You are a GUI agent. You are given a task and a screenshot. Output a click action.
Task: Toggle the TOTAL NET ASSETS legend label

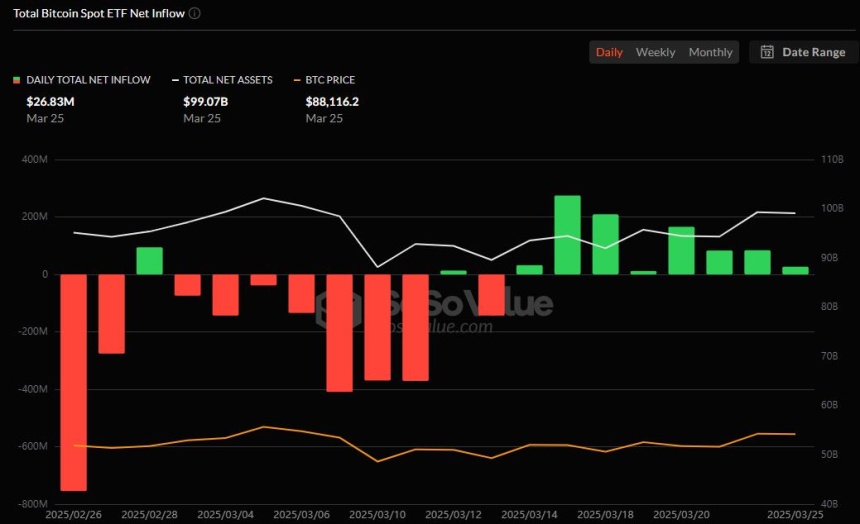(x=227, y=80)
